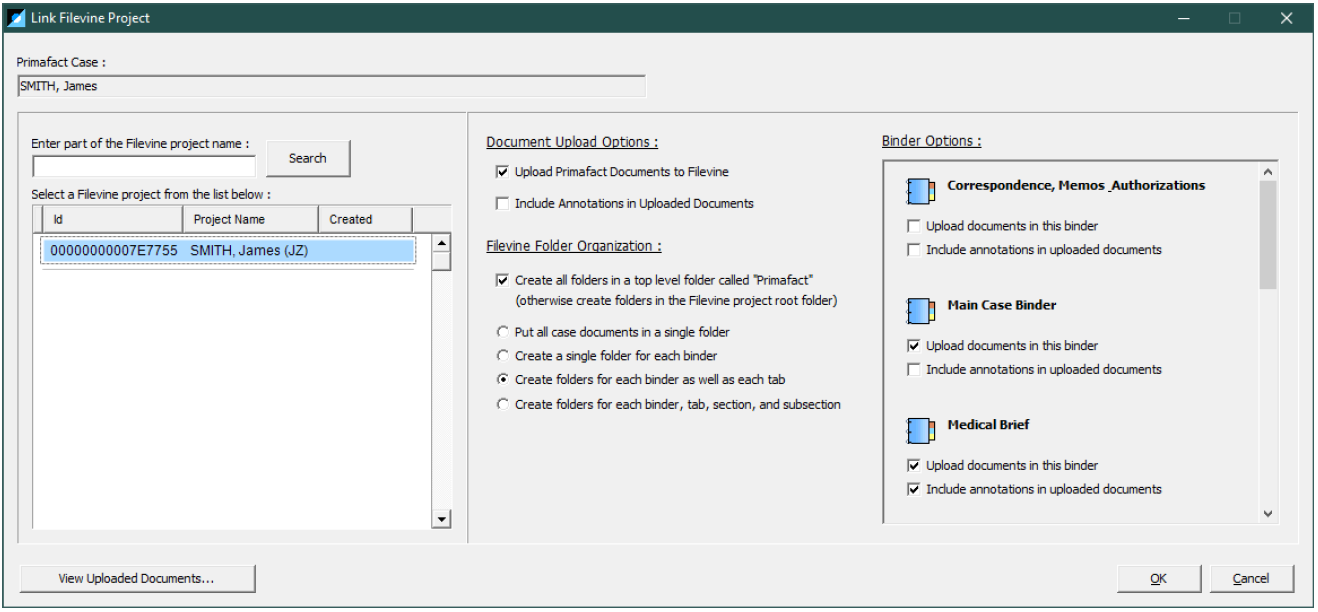Click Binder Options scroll down arrow
Image resolution: width=1318 pixels, height=612 pixels.
click(1268, 514)
